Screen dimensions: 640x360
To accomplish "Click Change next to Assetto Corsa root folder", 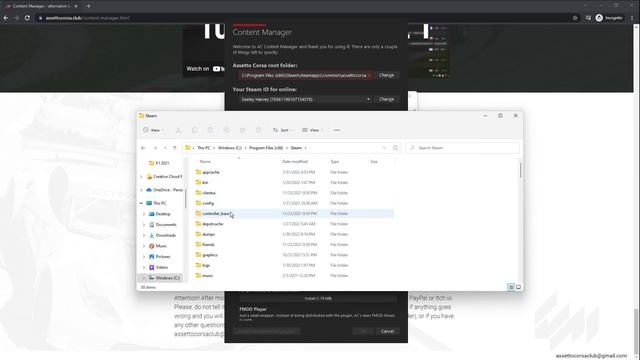I will pyautogui.click(x=386, y=75).
